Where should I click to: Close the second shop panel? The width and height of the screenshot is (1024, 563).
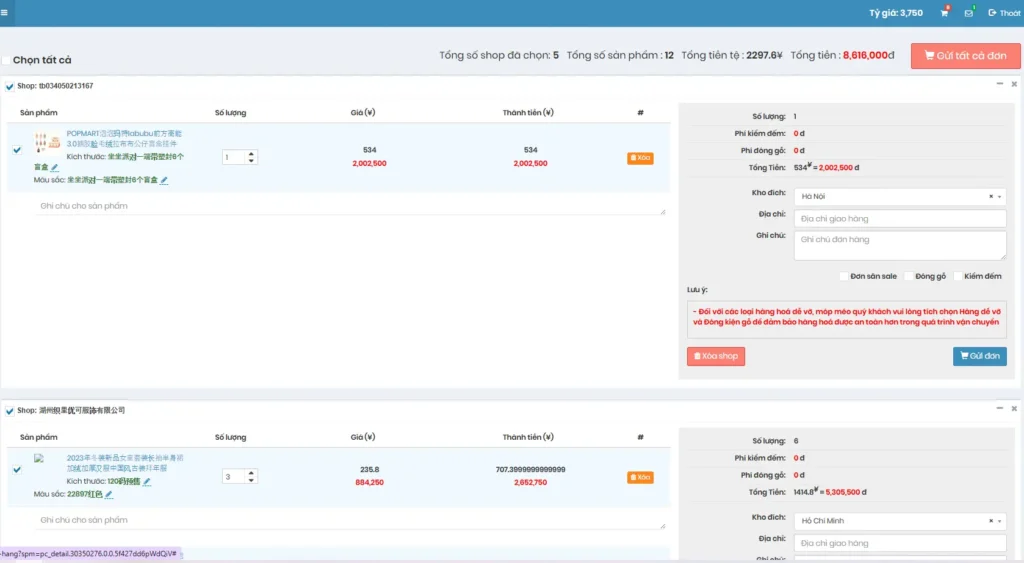(x=1014, y=408)
